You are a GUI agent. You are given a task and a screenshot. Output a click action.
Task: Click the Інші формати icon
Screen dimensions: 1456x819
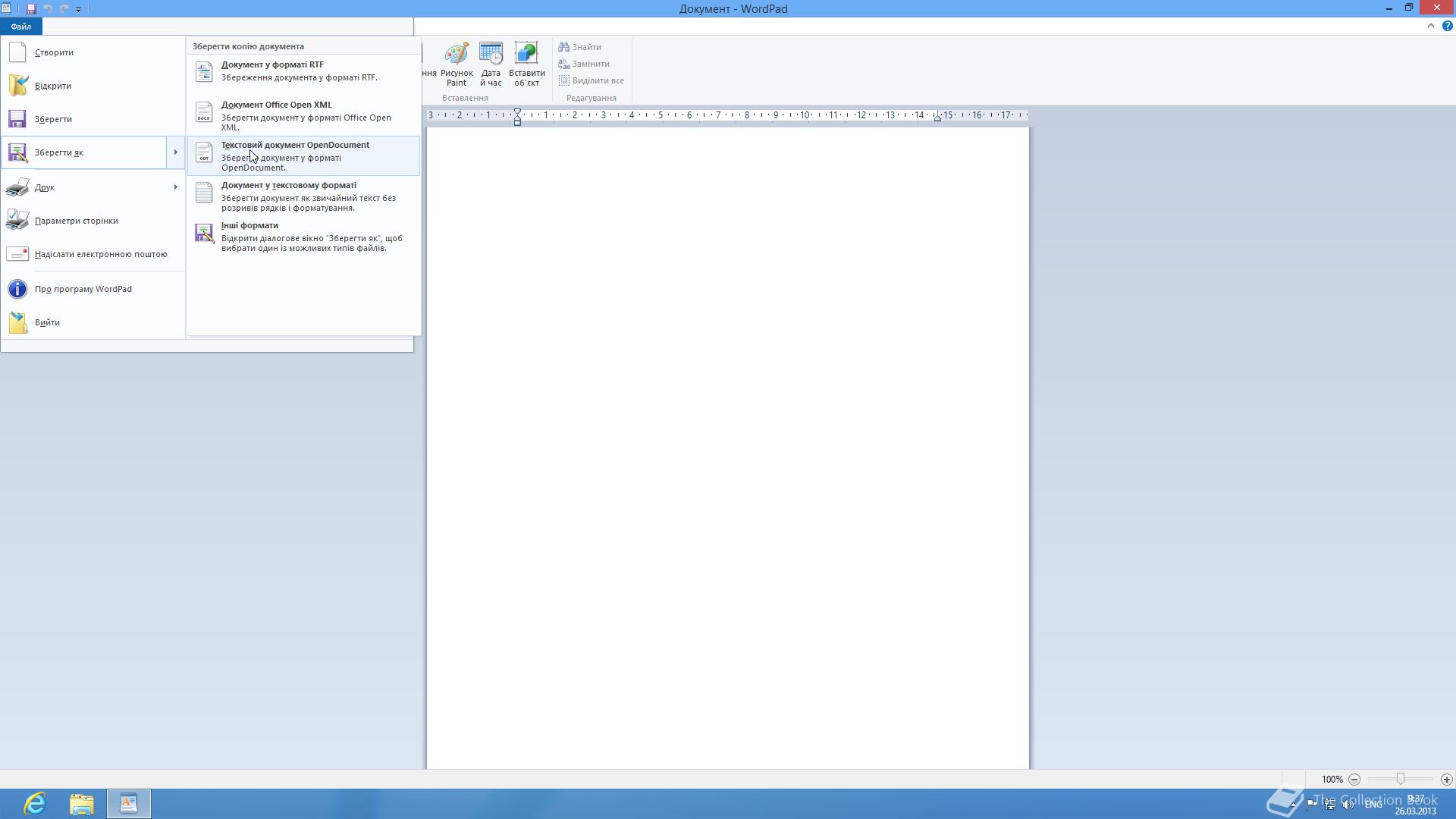tap(204, 233)
